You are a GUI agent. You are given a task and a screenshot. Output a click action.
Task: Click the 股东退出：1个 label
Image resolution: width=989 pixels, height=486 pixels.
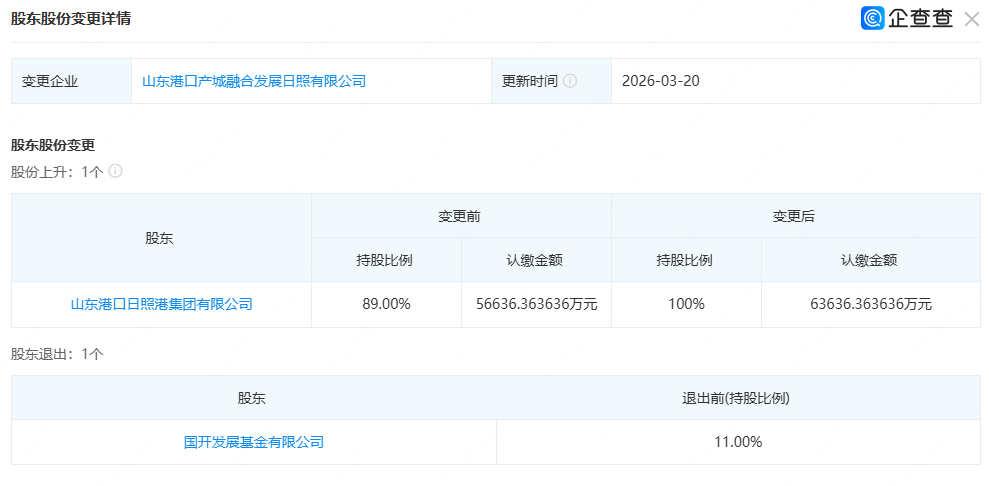(x=57, y=354)
